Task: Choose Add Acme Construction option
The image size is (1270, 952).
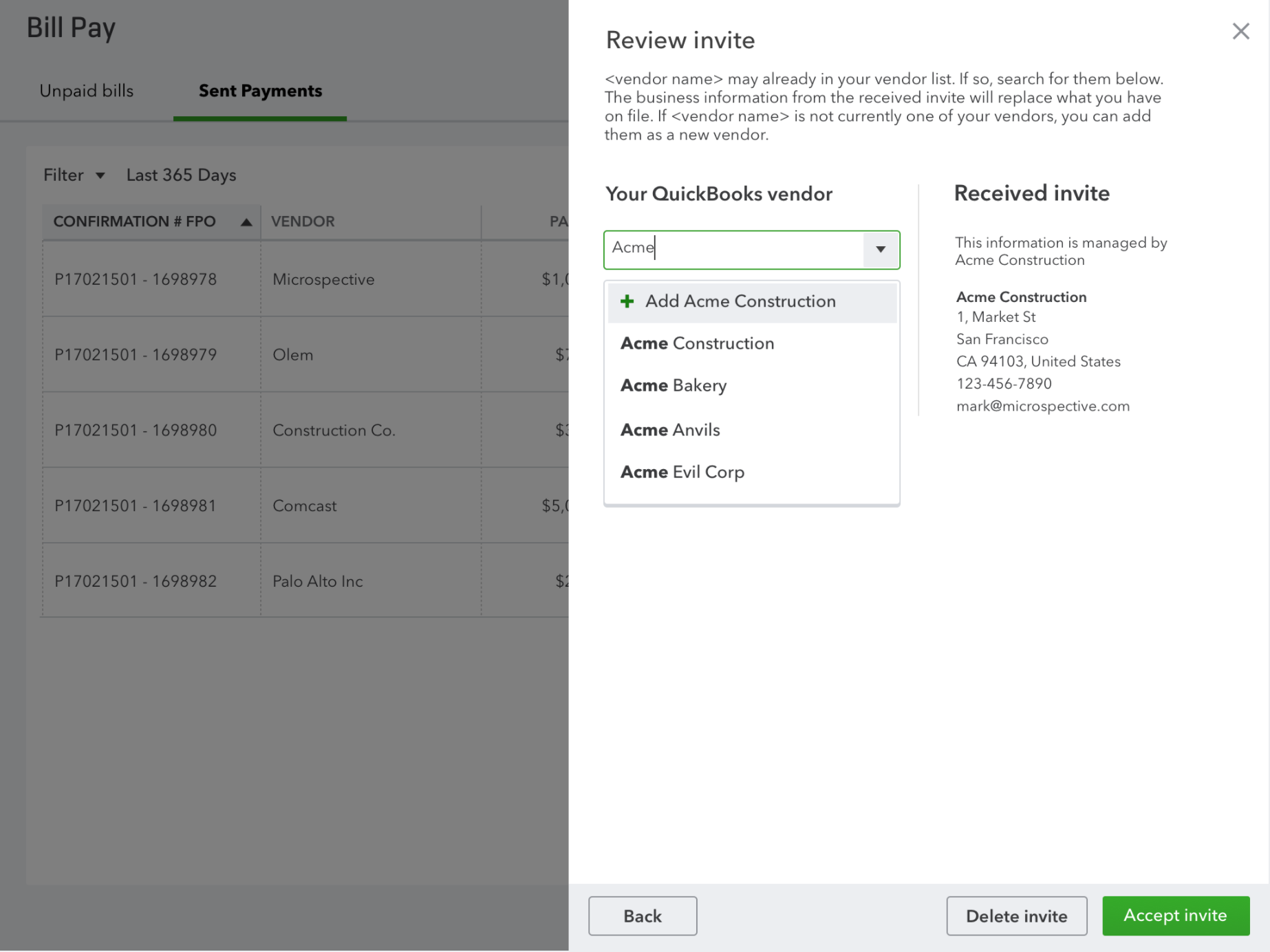Action: (x=752, y=301)
